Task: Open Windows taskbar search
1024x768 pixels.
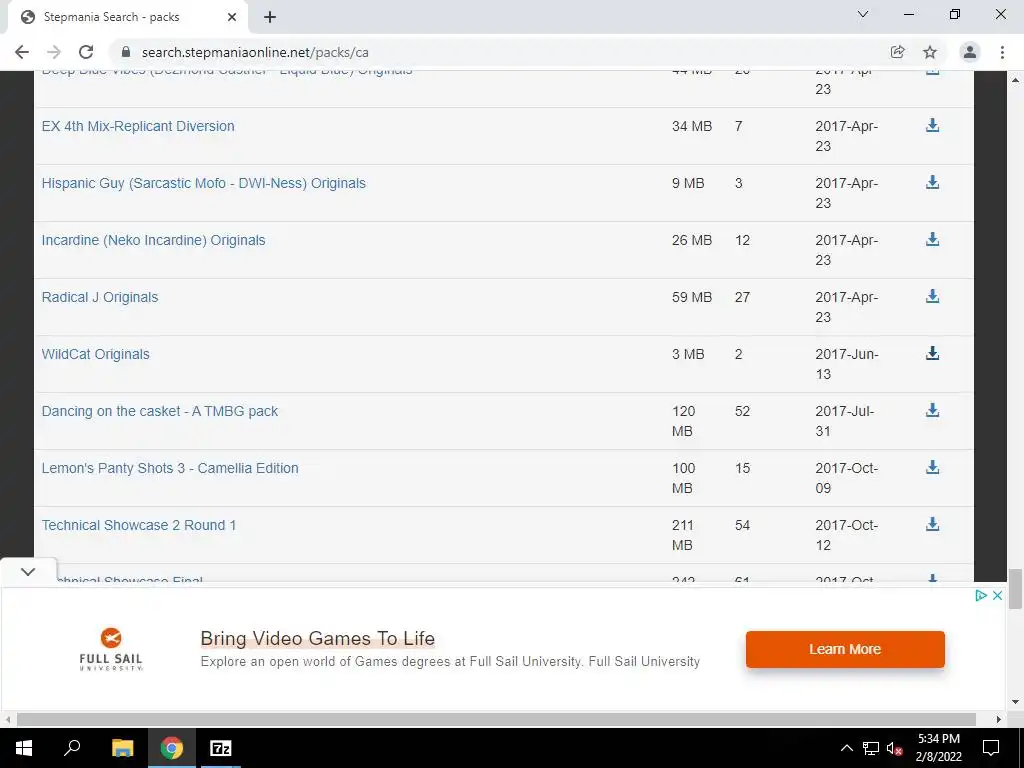Action: pyautogui.click(x=72, y=748)
